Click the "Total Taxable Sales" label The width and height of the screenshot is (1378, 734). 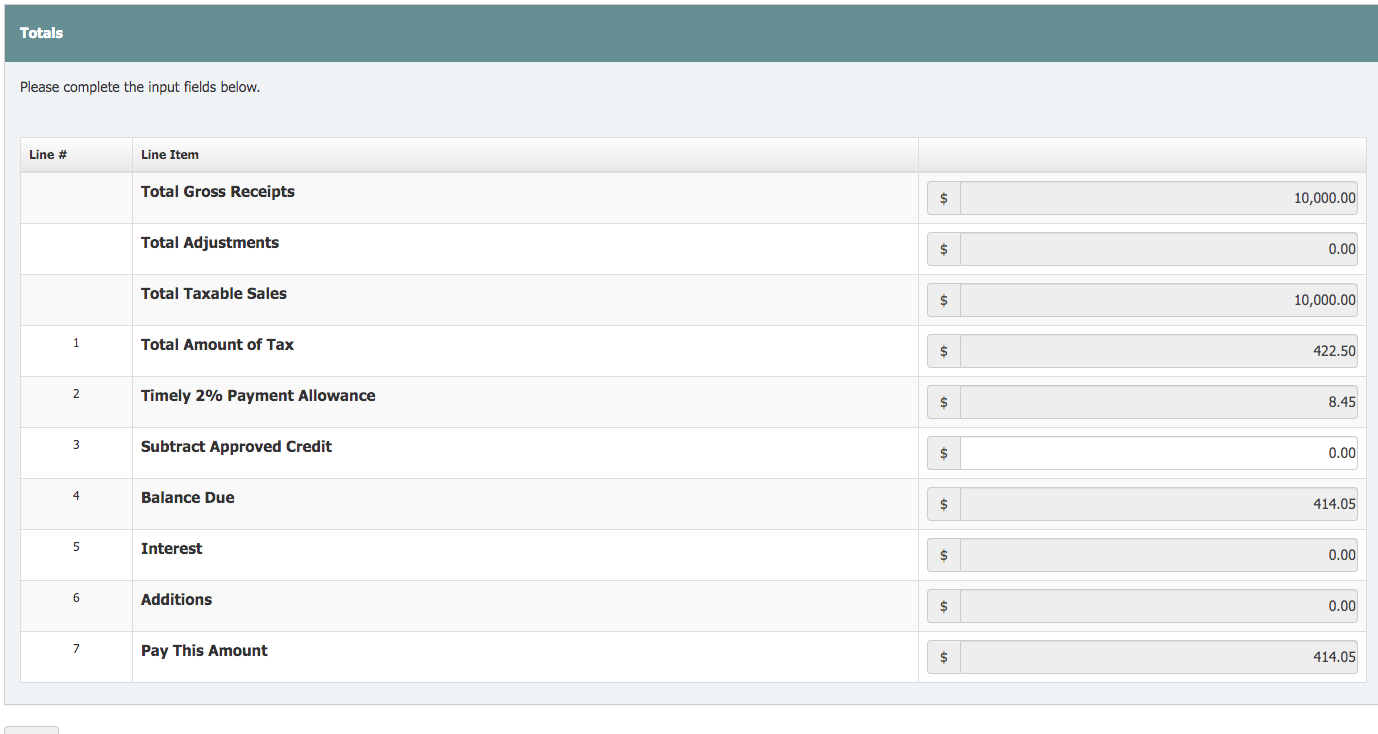pos(214,294)
